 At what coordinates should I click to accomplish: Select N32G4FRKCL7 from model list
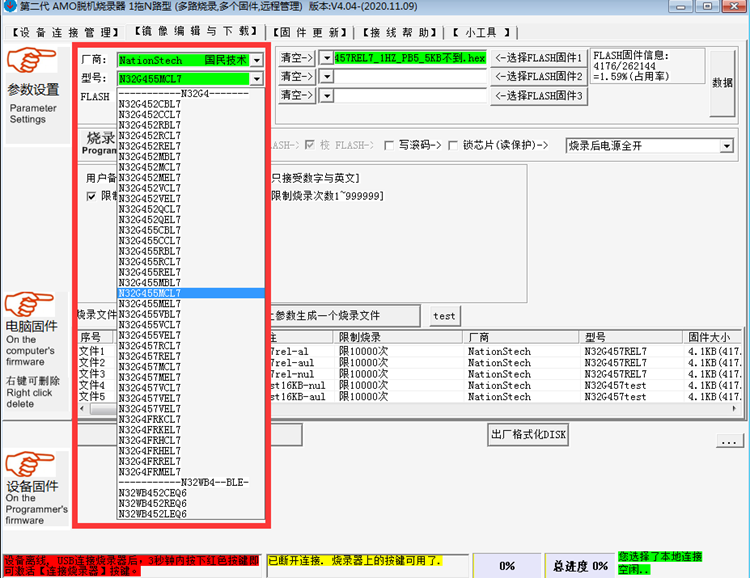click(x=190, y=419)
